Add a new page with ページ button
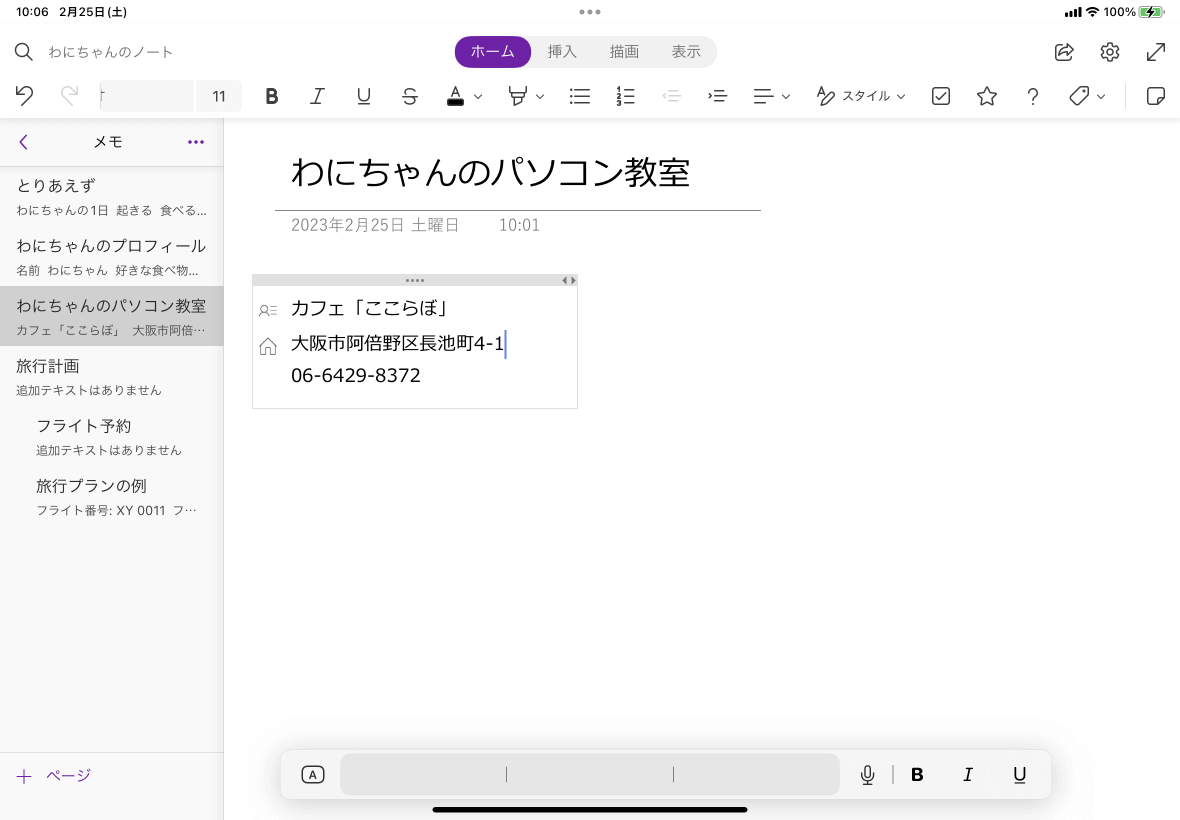 pos(53,776)
